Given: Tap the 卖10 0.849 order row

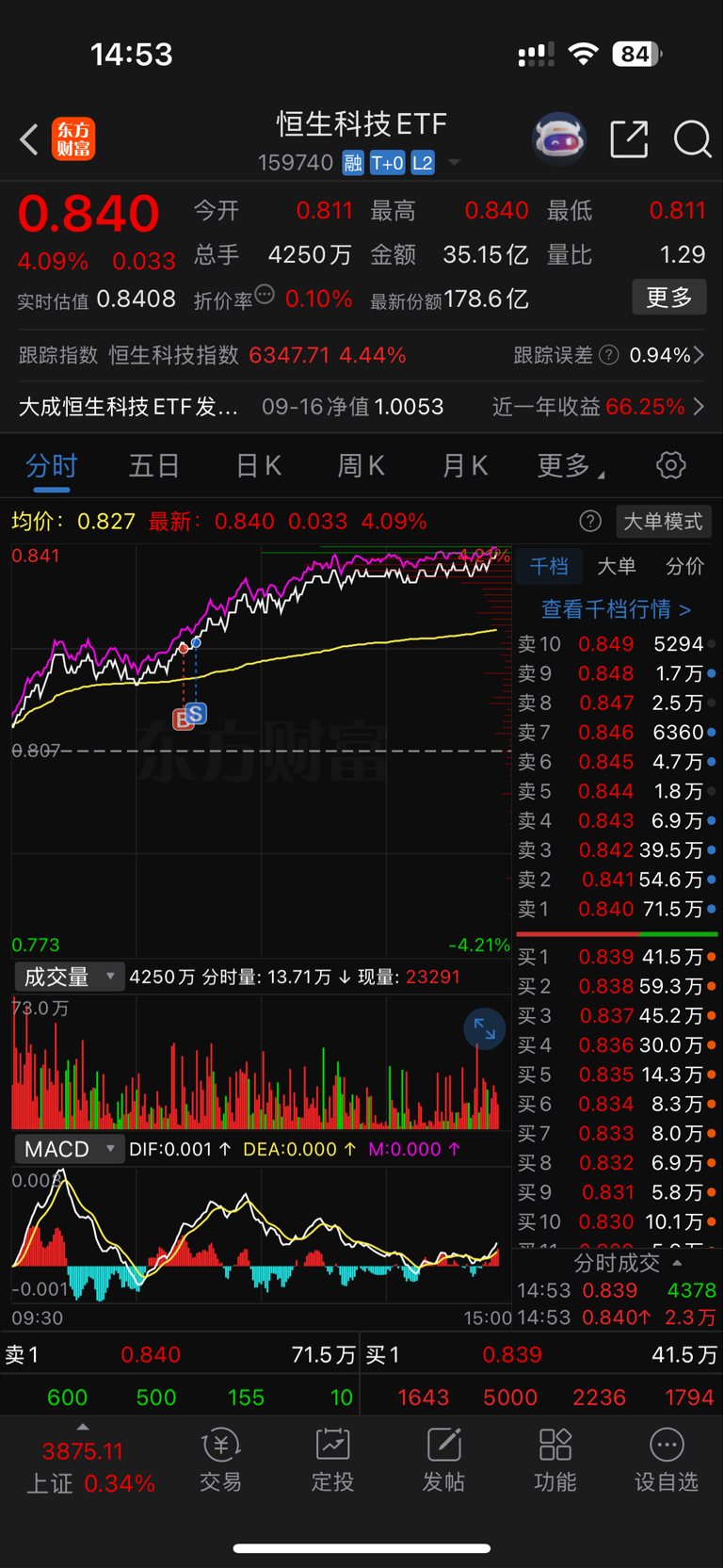Looking at the screenshot, I should pos(617,644).
